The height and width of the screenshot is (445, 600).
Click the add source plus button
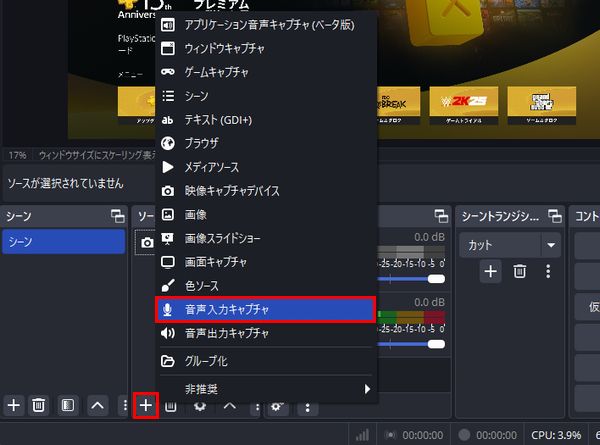[x=146, y=405]
